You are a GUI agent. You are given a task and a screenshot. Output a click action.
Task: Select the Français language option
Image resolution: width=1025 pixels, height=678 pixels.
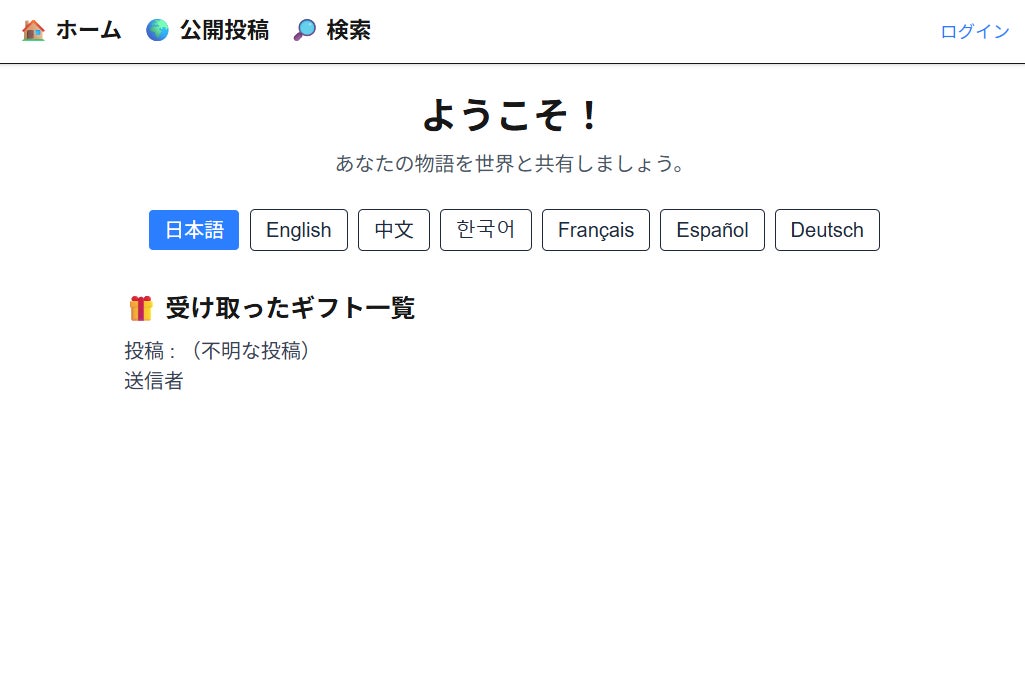(596, 230)
